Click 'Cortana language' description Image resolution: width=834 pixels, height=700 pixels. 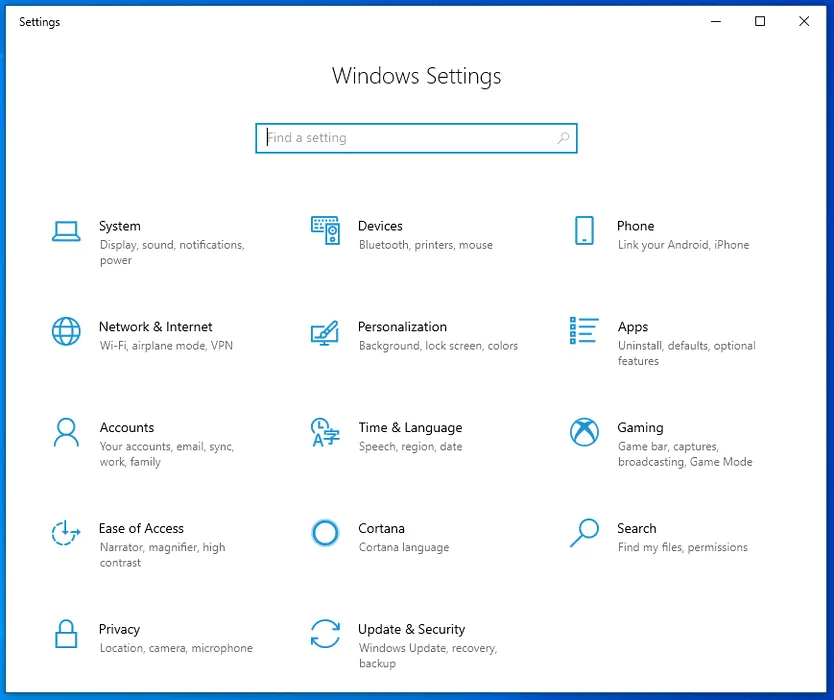(404, 547)
